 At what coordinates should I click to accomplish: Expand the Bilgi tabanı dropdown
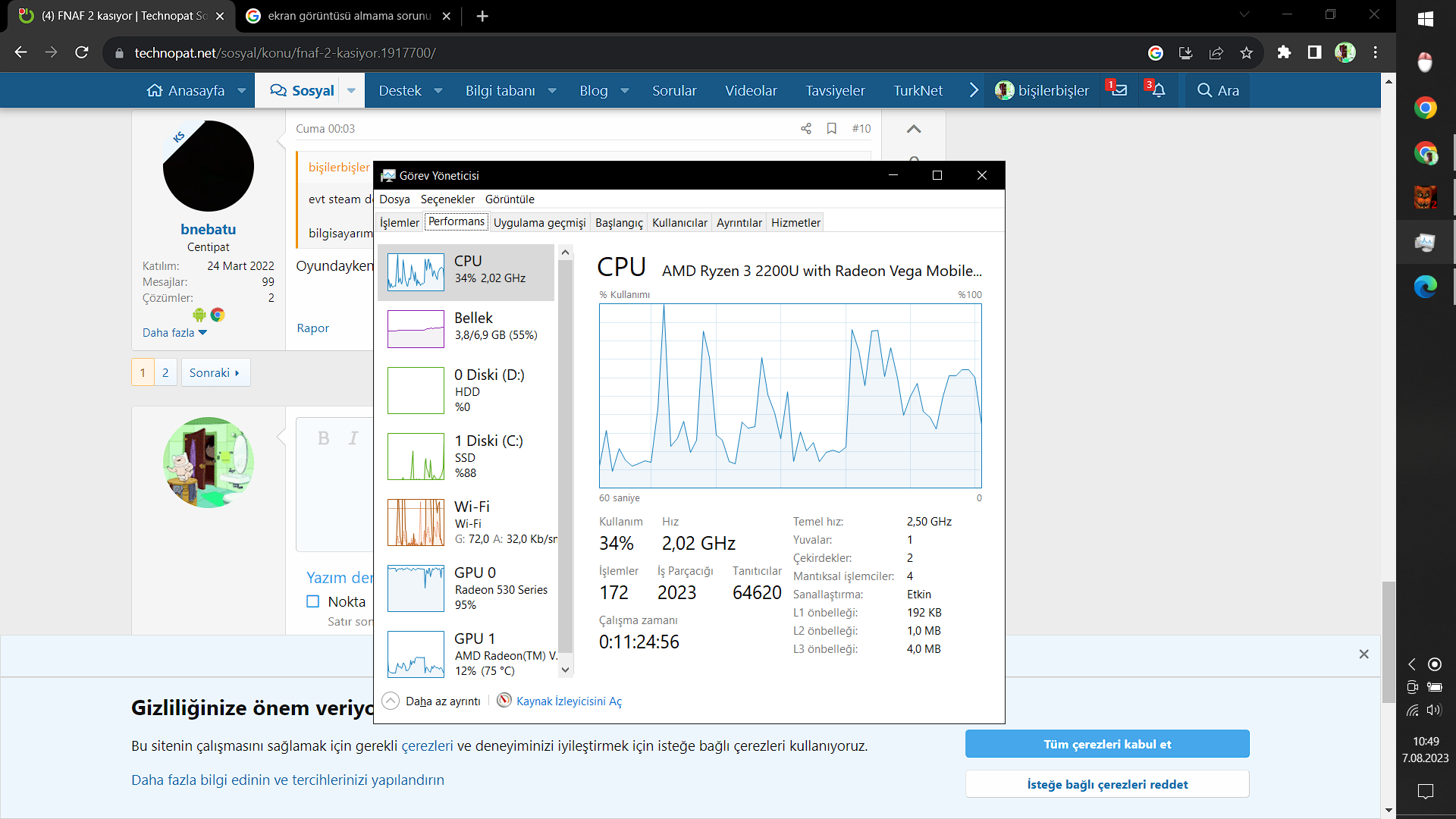(552, 90)
